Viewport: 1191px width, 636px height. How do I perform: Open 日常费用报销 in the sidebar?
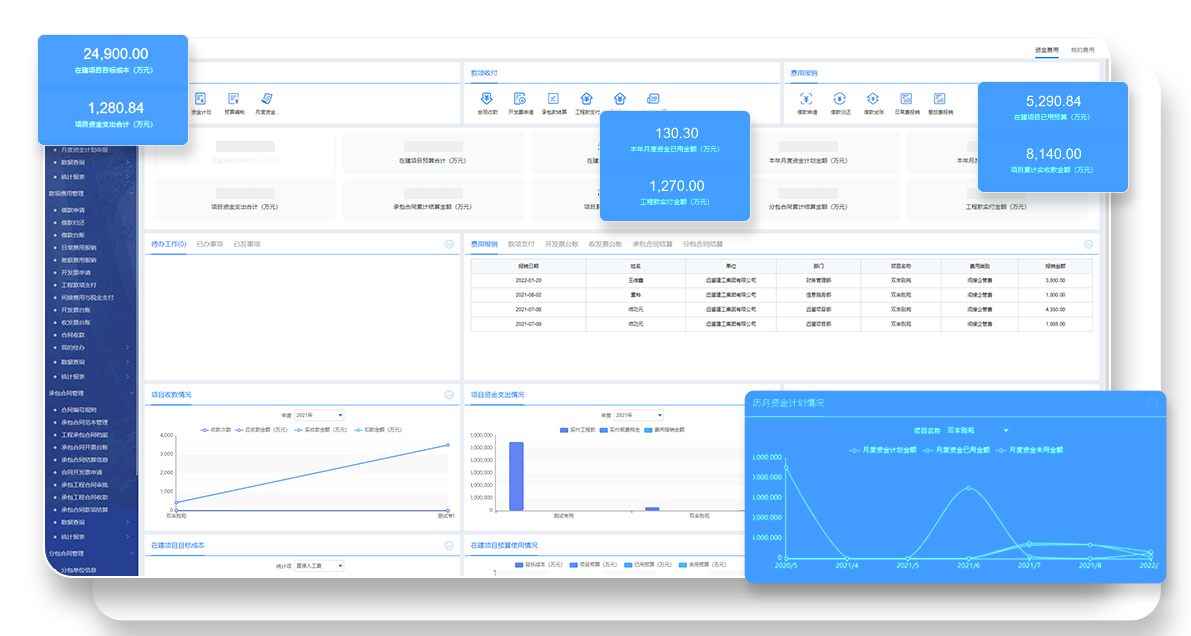point(79,247)
